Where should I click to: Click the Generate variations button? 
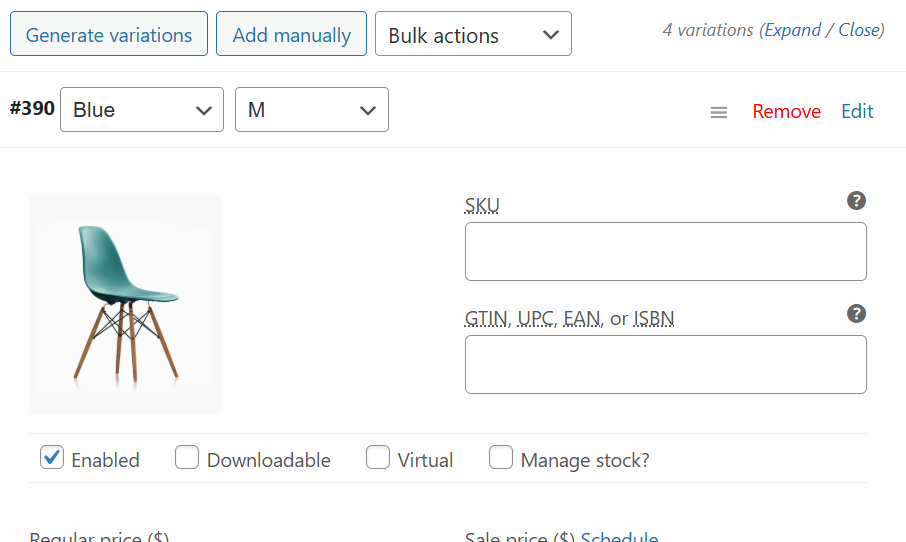109,35
